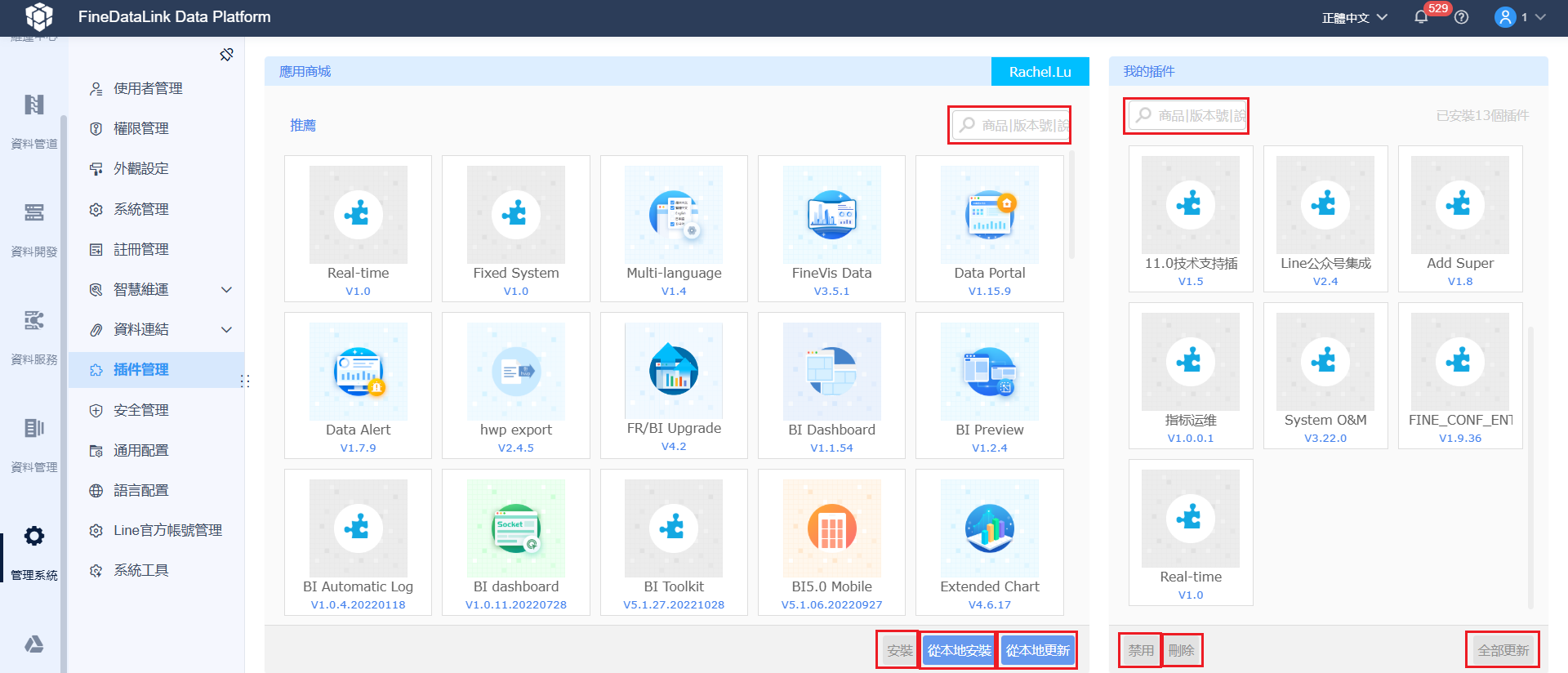Expand the 資料連結 submenu chevron
1568x673 pixels.
point(227,329)
